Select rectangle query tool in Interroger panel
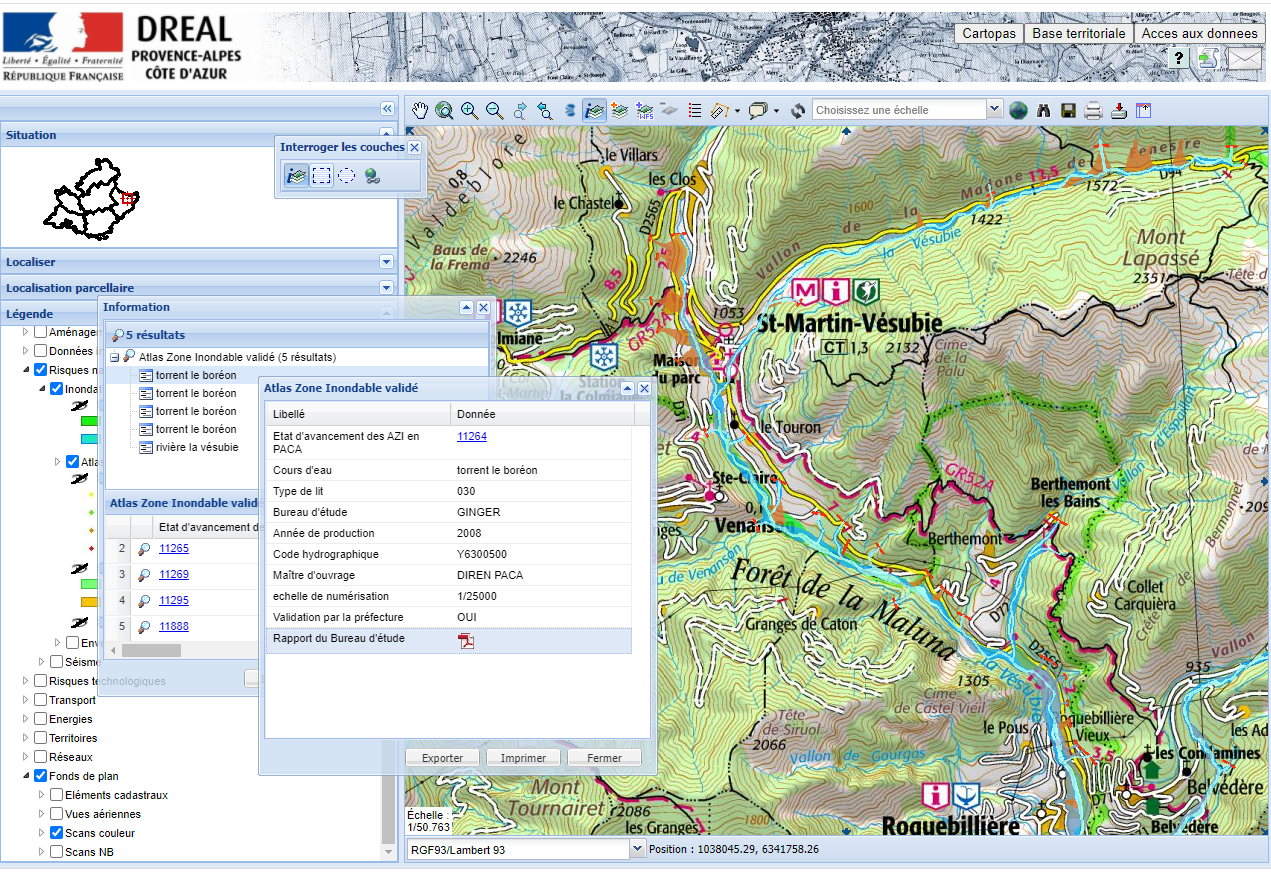The height and width of the screenshot is (872, 1271). click(321, 176)
